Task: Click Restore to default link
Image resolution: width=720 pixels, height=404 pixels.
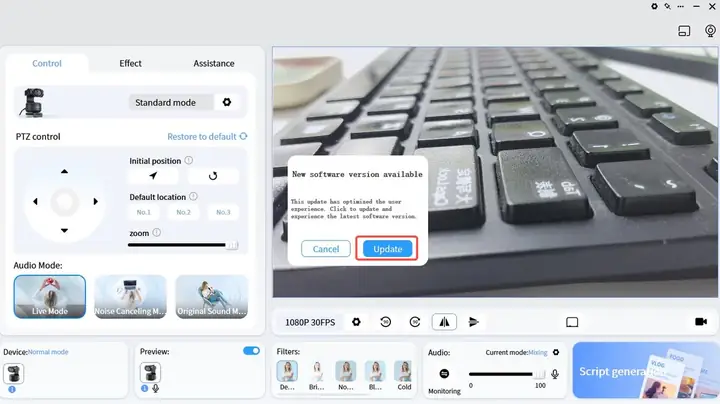Action: coord(207,137)
